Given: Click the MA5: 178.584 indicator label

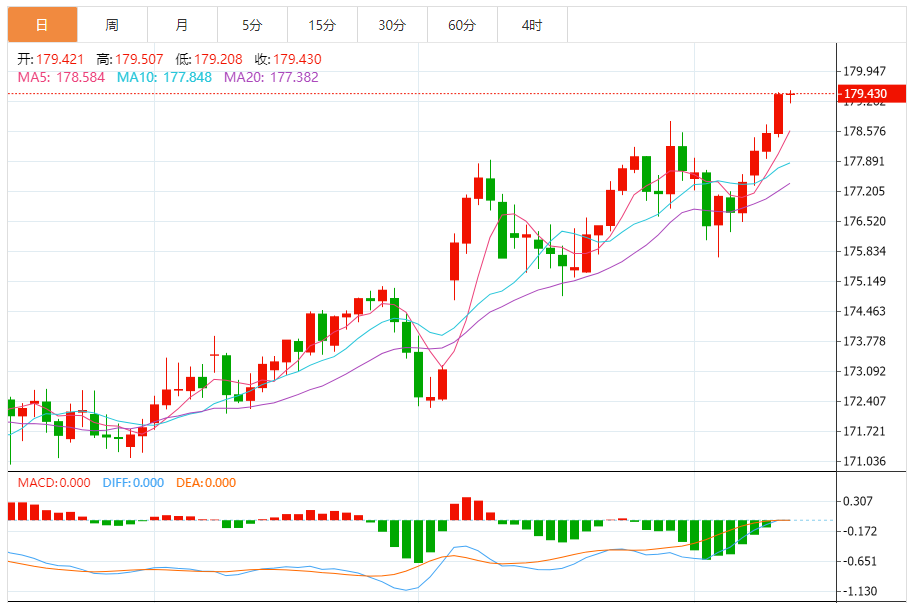Looking at the screenshot, I should pos(61,77).
